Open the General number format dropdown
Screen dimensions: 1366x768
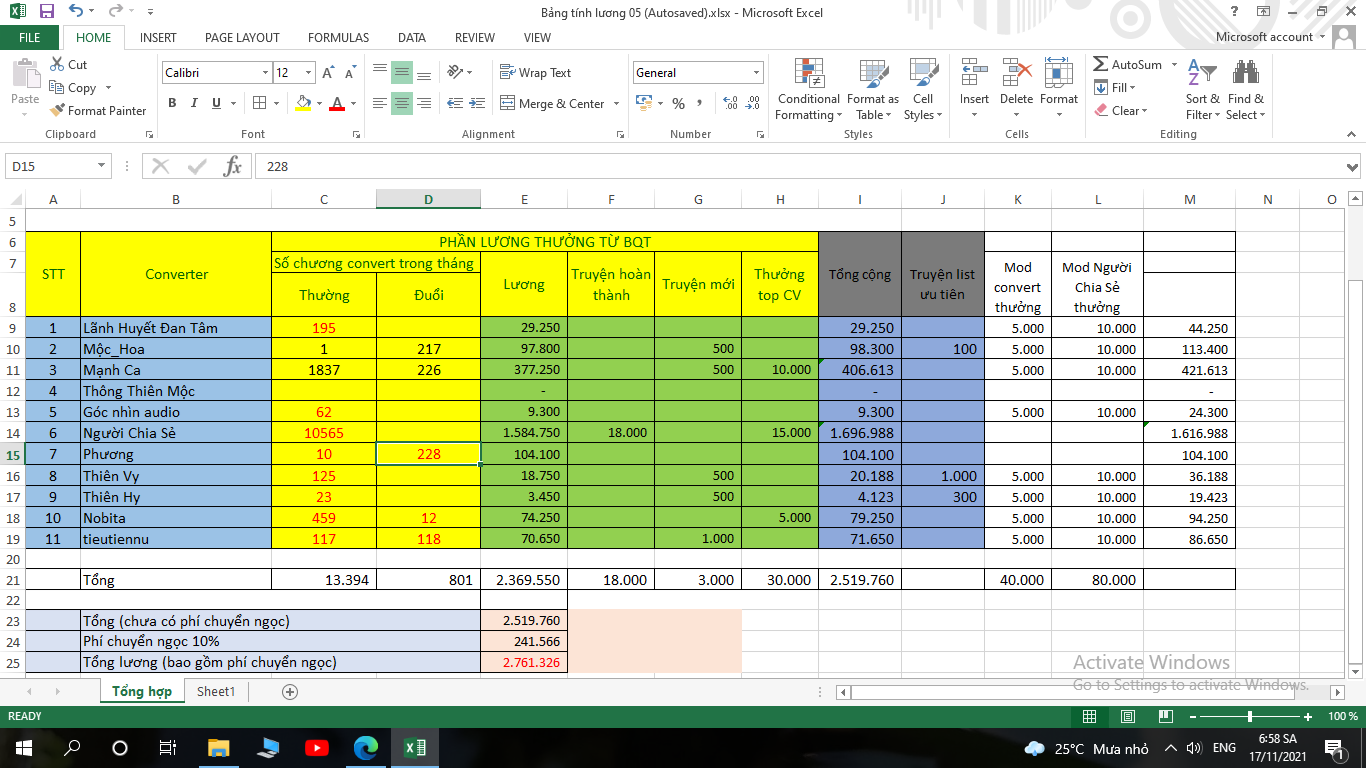pyautogui.click(x=756, y=73)
